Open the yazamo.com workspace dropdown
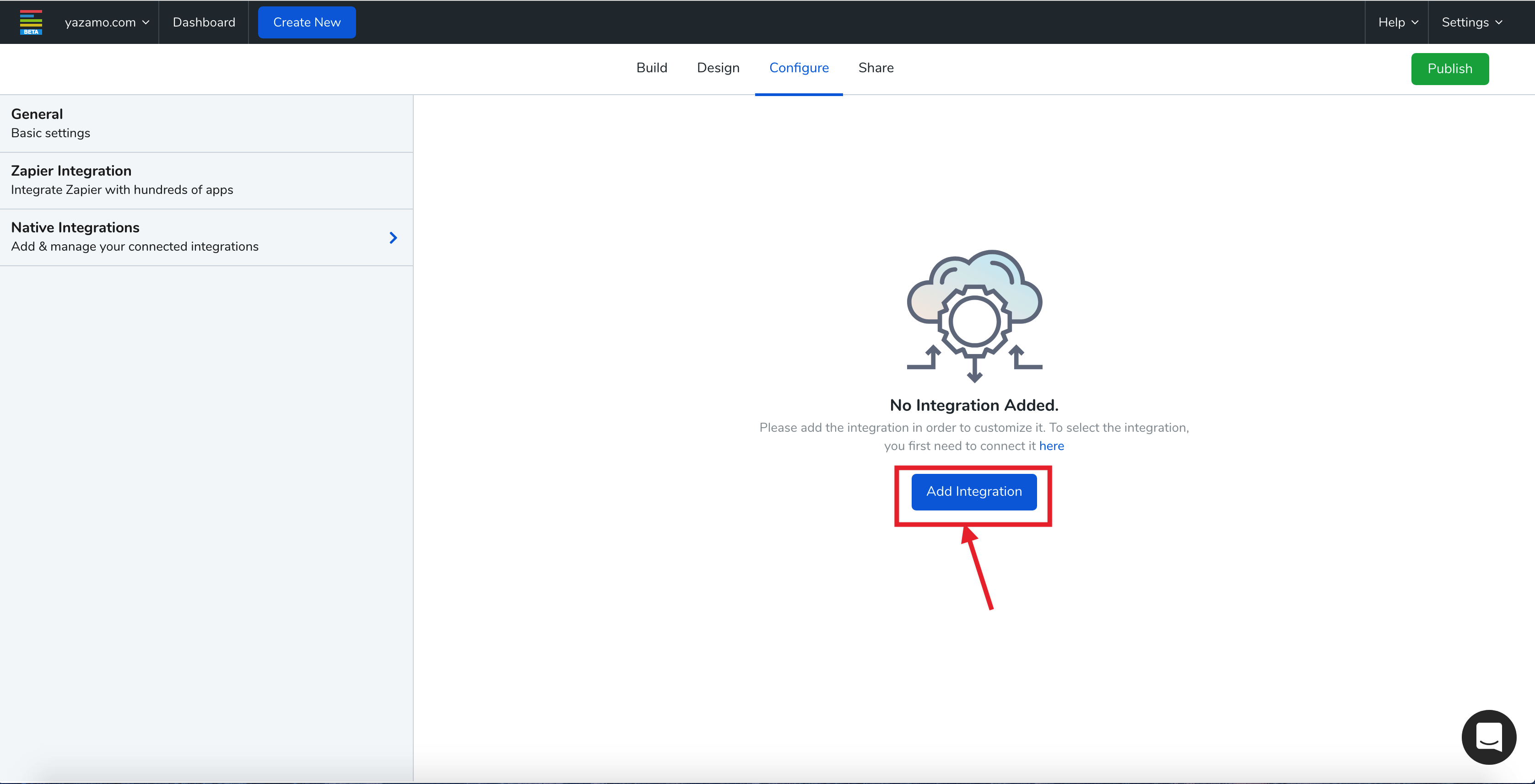 point(107,22)
